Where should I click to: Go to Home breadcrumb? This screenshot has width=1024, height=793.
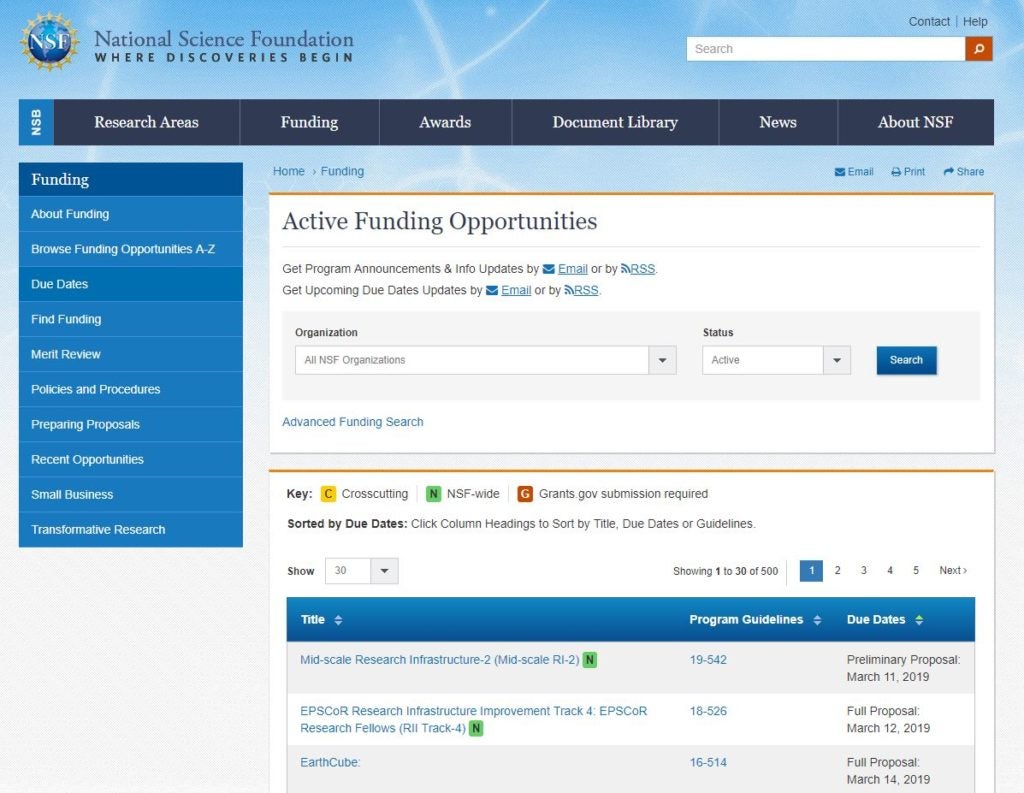289,171
